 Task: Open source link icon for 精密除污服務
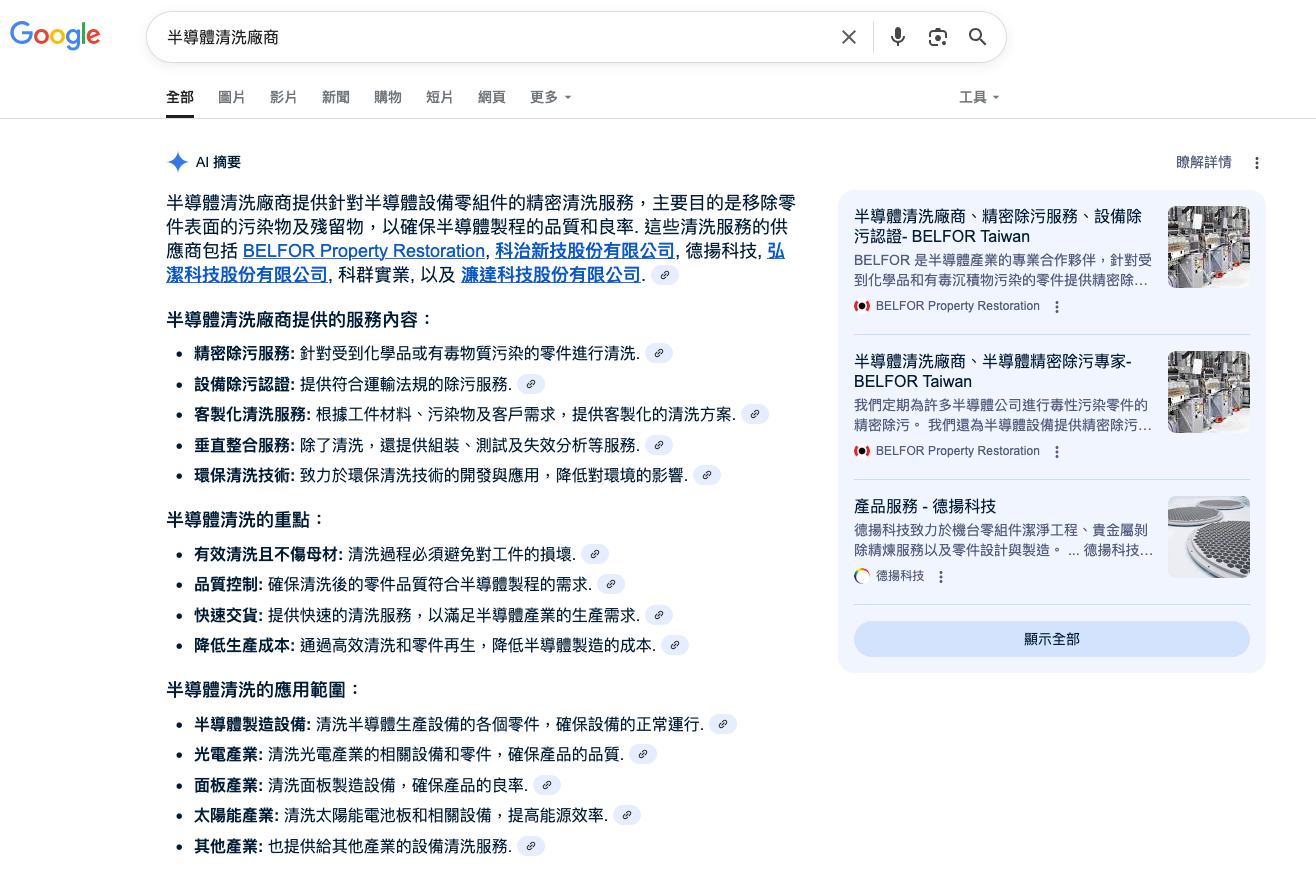tap(659, 353)
